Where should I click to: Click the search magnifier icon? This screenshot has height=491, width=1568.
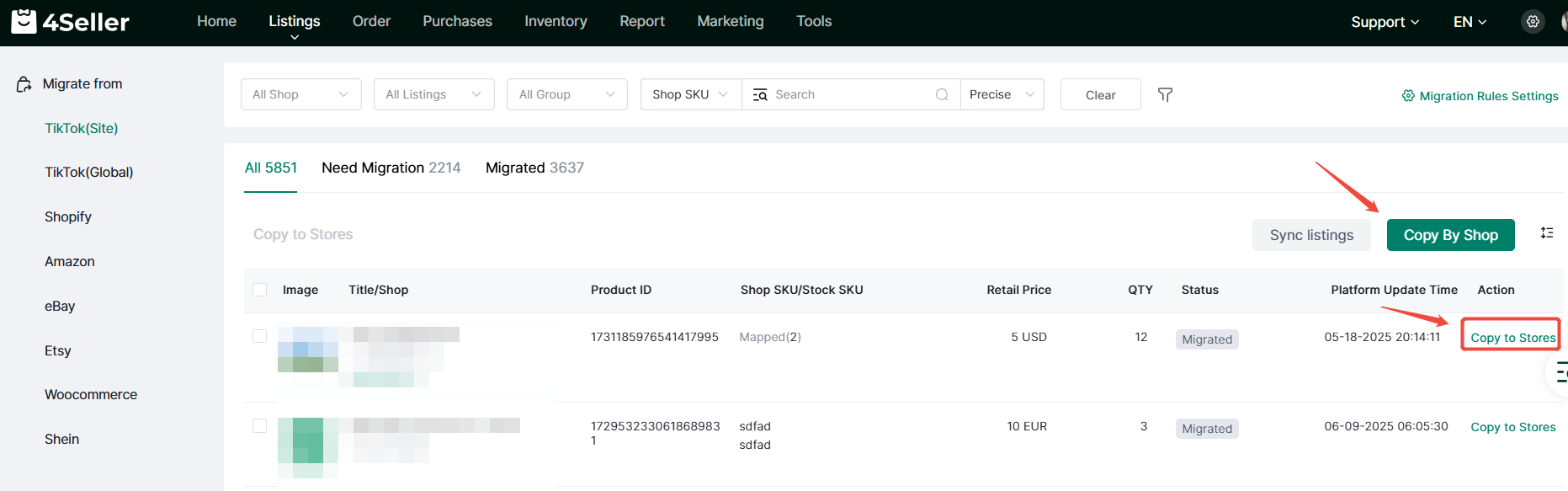point(942,94)
